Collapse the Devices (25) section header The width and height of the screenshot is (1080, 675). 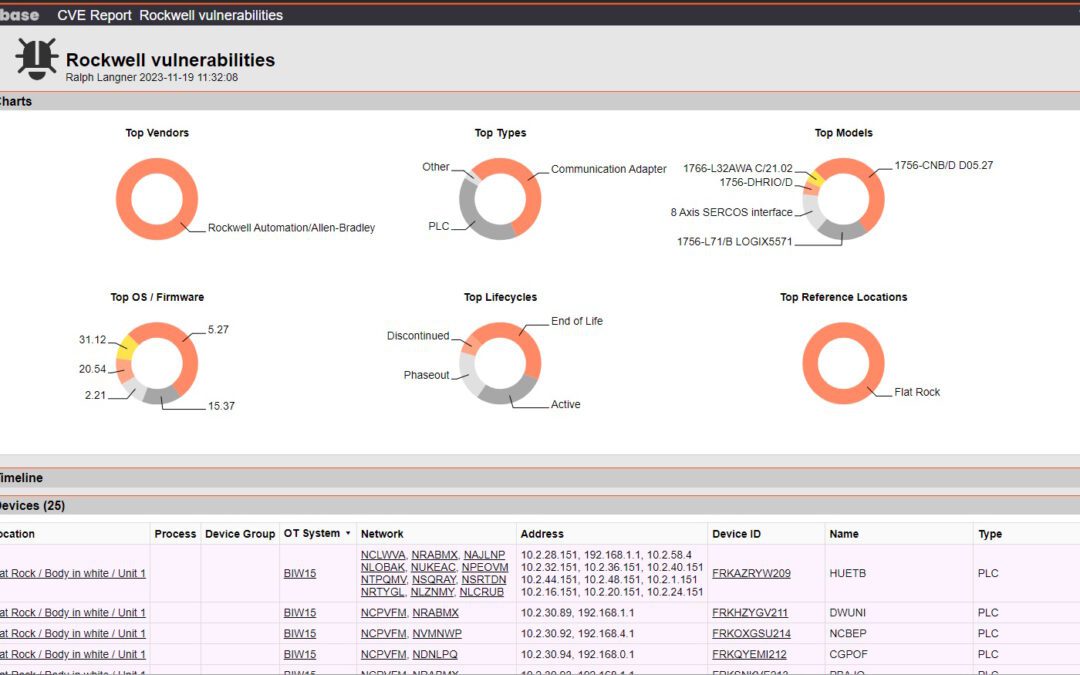pyautogui.click(x=540, y=506)
